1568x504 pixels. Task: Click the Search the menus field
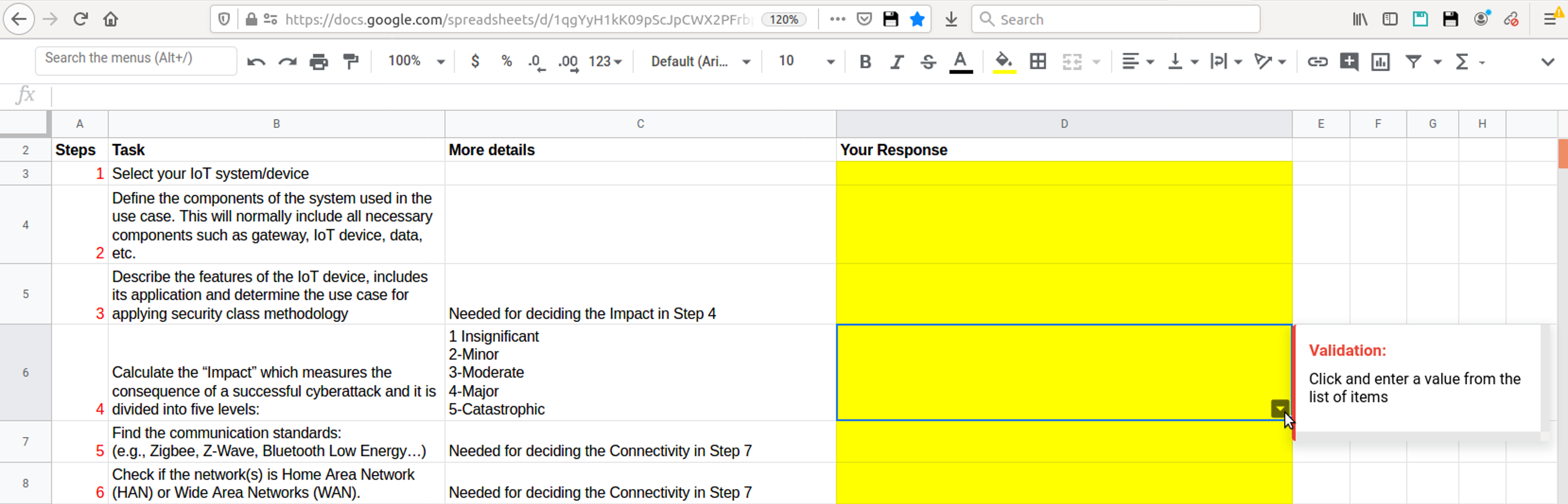[x=136, y=58]
